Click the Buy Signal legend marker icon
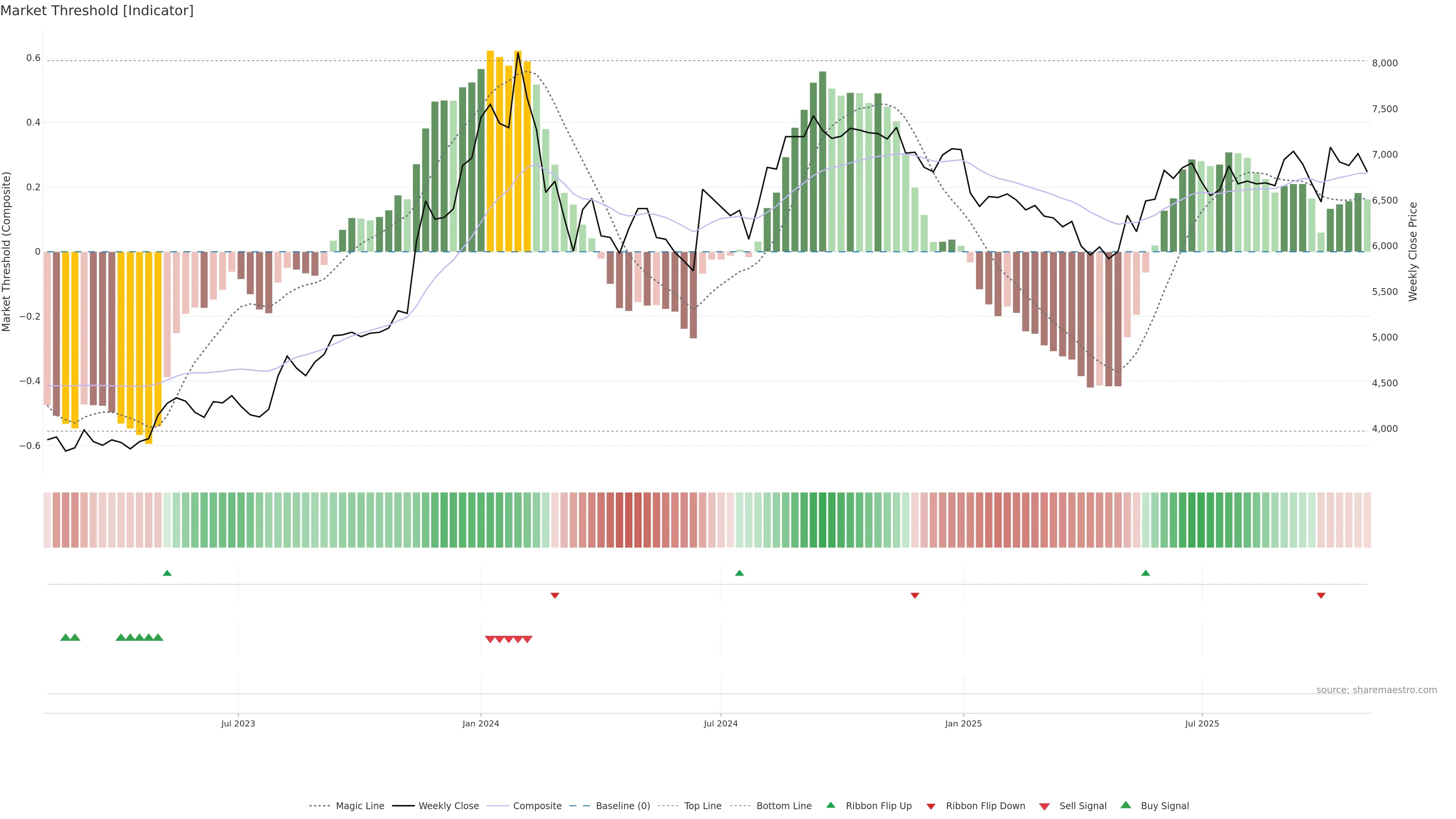1456x819 pixels. [x=1125, y=805]
